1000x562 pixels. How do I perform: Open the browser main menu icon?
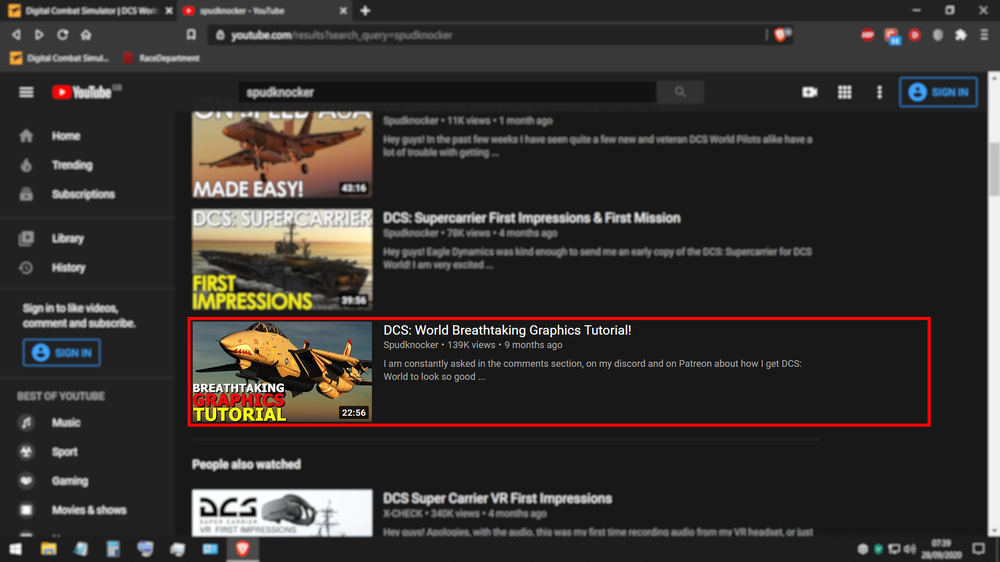click(x=984, y=35)
